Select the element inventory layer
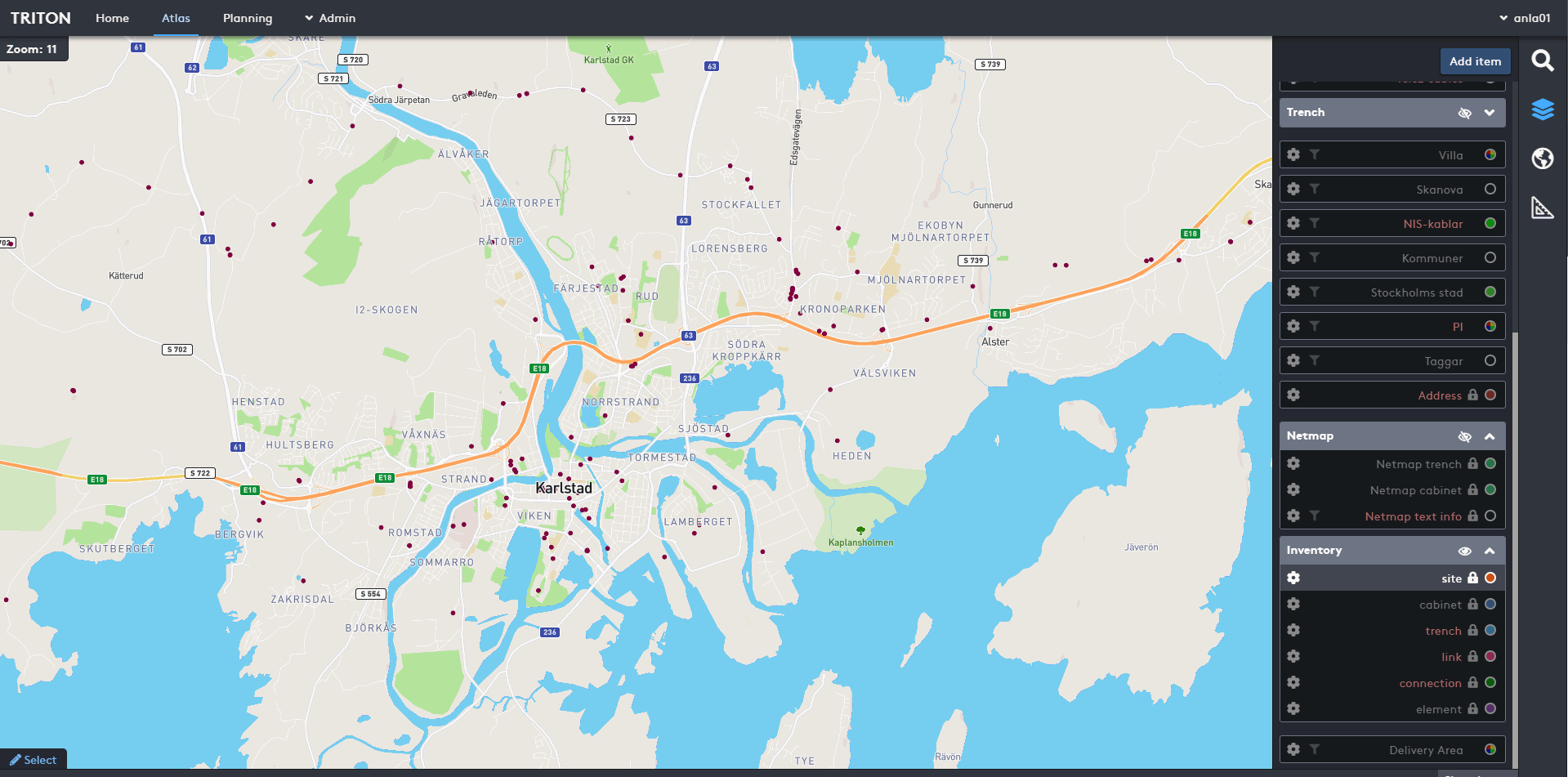The width and height of the screenshot is (1568, 777). 1438,709
